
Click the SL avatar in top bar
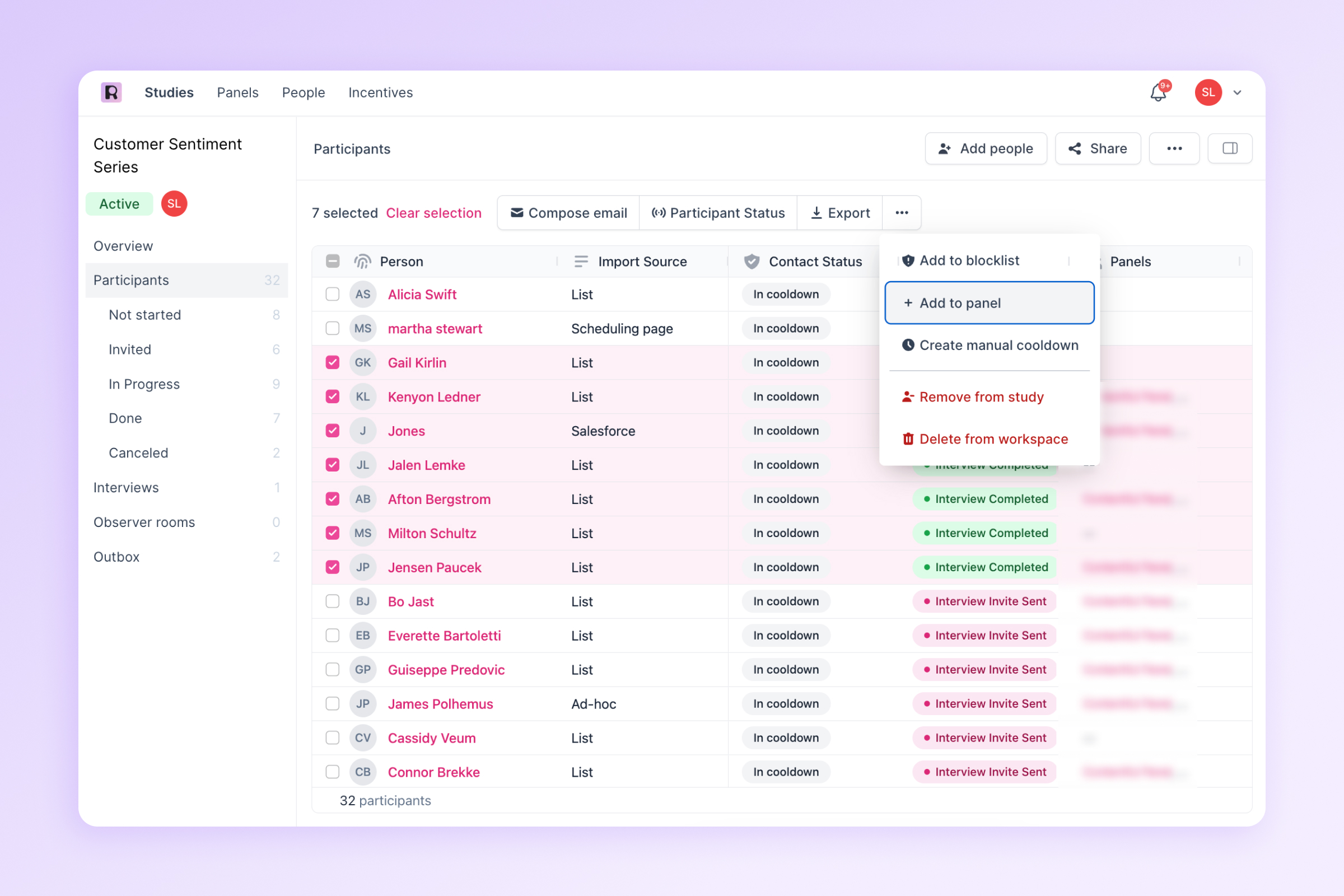point(1208,92)
